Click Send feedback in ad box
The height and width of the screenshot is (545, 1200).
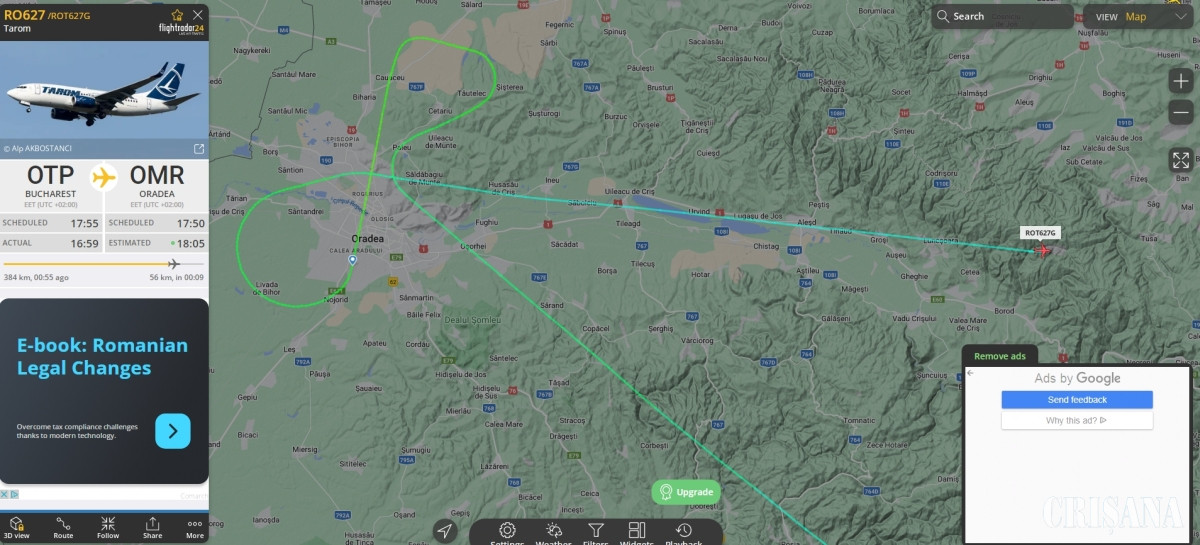coord(1077,400)
